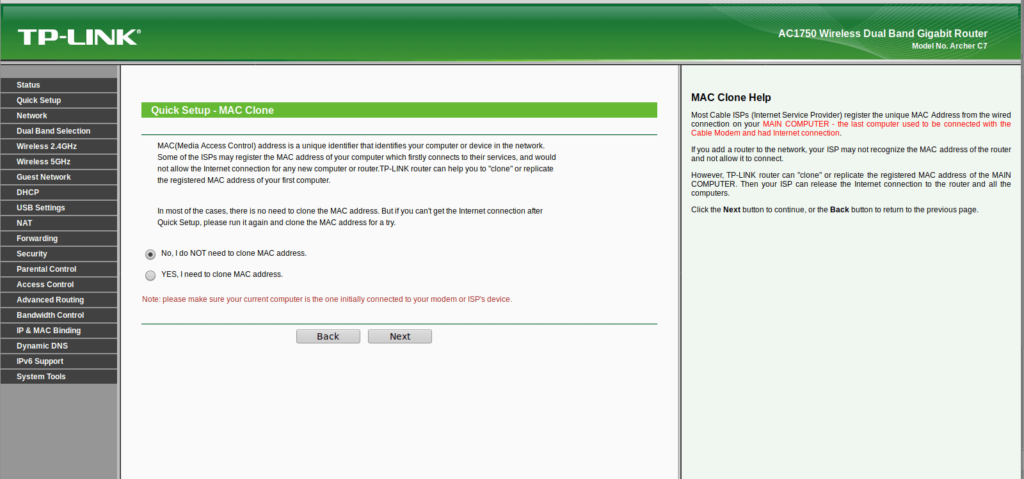Open Wireless 2.4GHz settings
1024x479 pixels.
pyautogui.click(x=59, y=146)
